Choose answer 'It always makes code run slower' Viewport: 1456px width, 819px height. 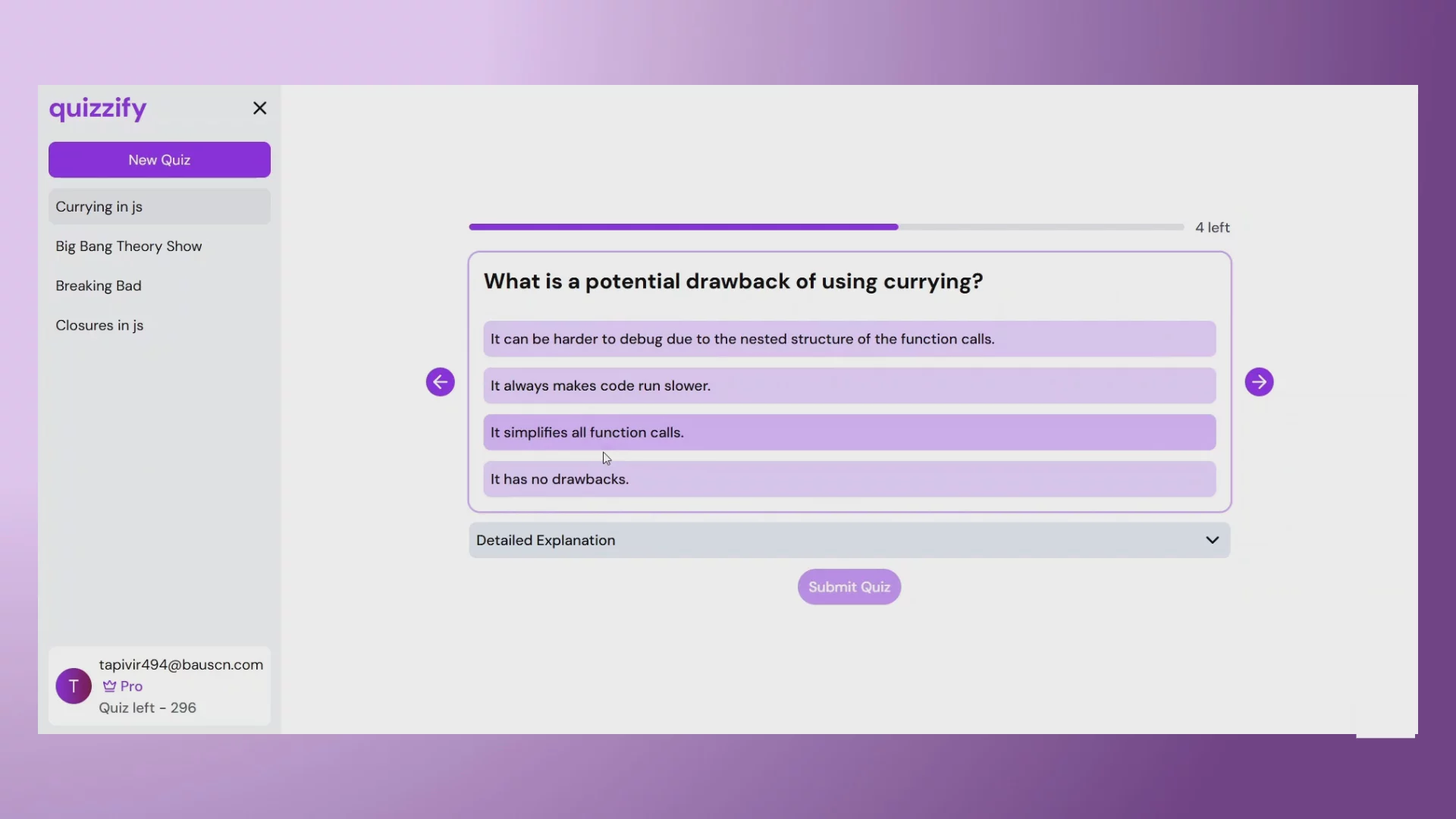[849, 386]
